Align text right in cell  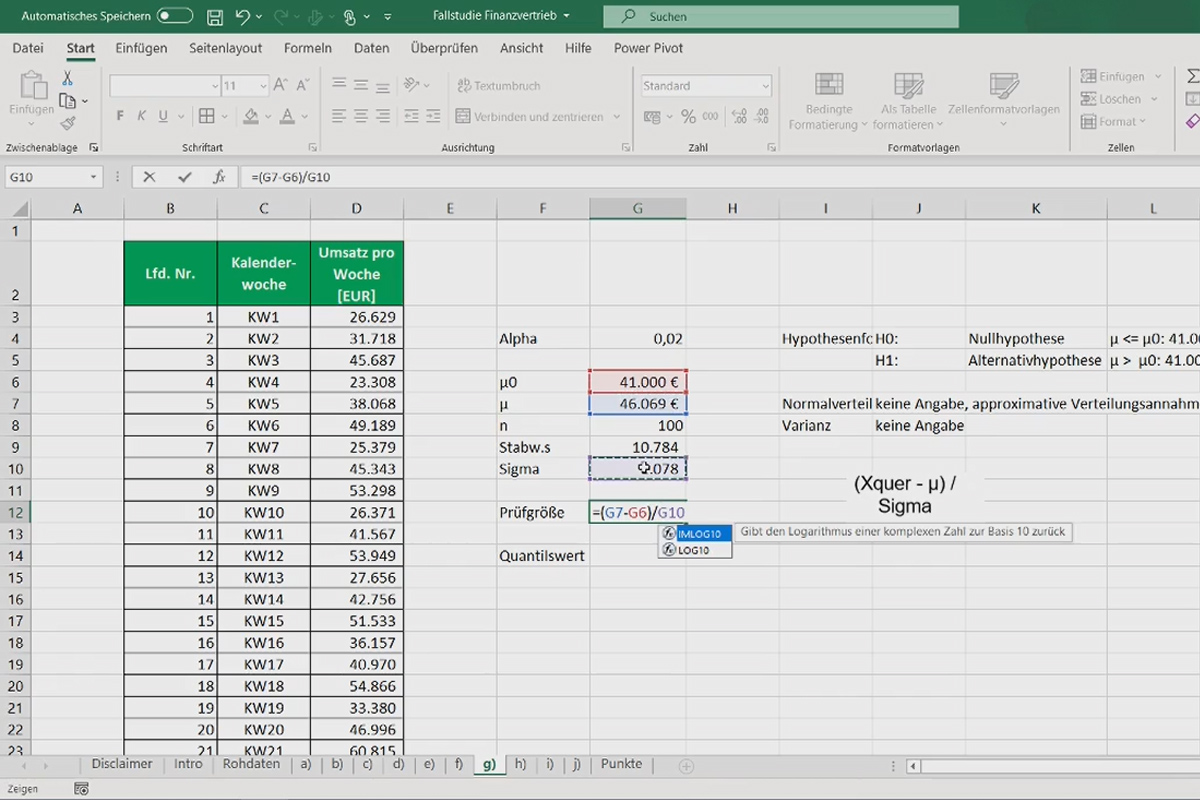[x=385, y=116]
